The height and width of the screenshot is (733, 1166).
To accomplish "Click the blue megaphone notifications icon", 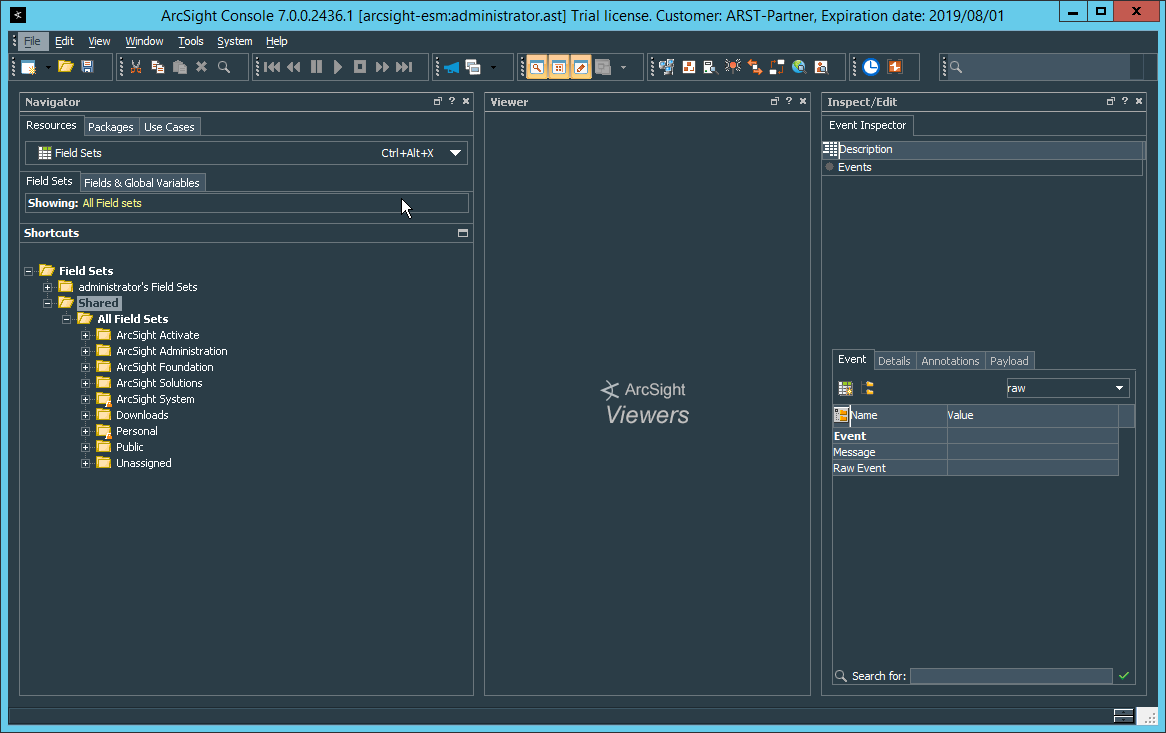I will [x=451, y=67].
